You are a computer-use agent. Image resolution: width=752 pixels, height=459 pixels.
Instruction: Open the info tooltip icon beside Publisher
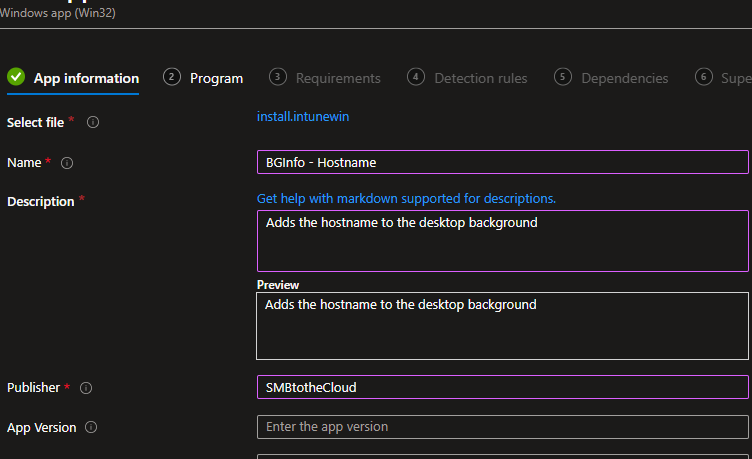tap(86, 388)
